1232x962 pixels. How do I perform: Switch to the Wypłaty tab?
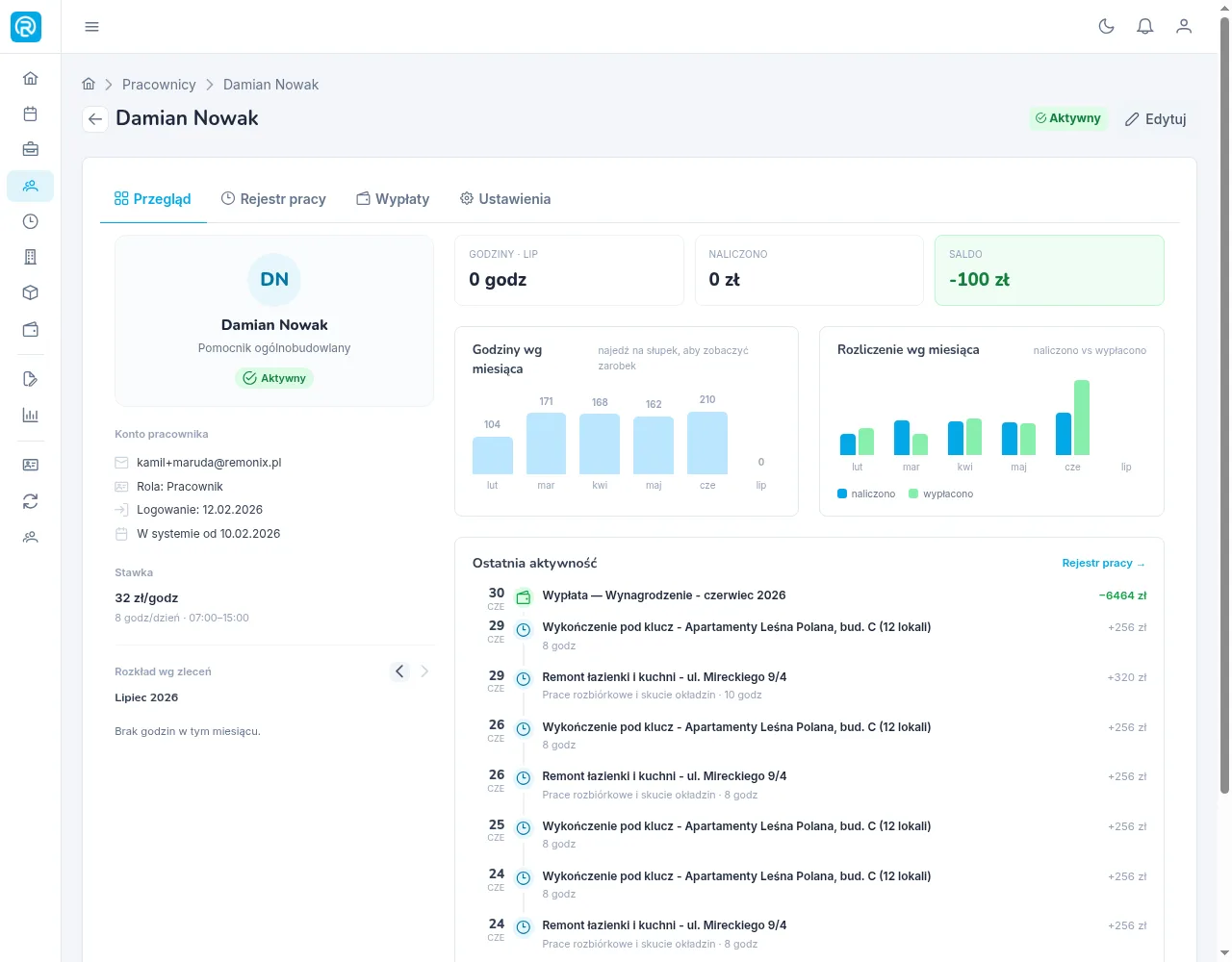[x=393, y=199]
